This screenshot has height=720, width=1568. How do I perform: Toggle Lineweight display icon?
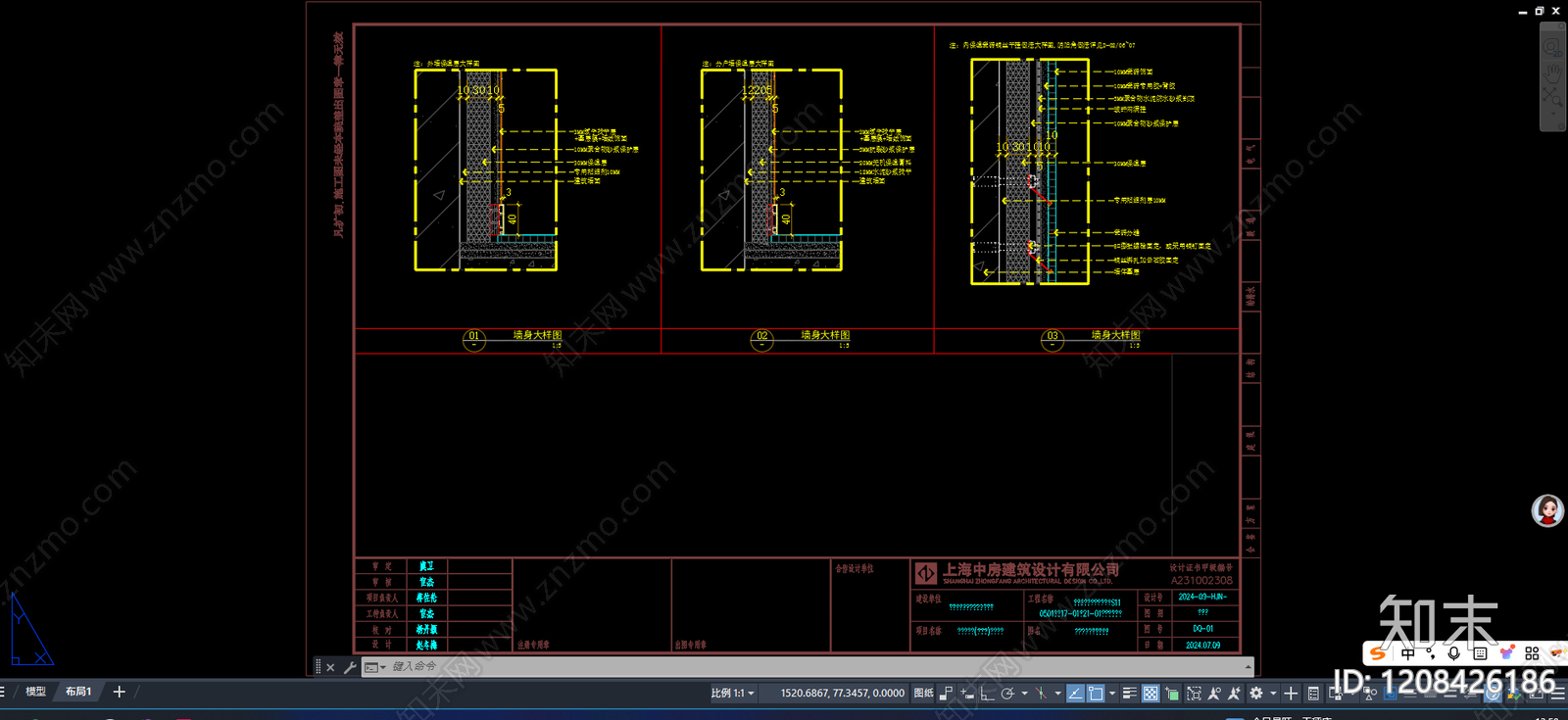[x=1129, y=693]
